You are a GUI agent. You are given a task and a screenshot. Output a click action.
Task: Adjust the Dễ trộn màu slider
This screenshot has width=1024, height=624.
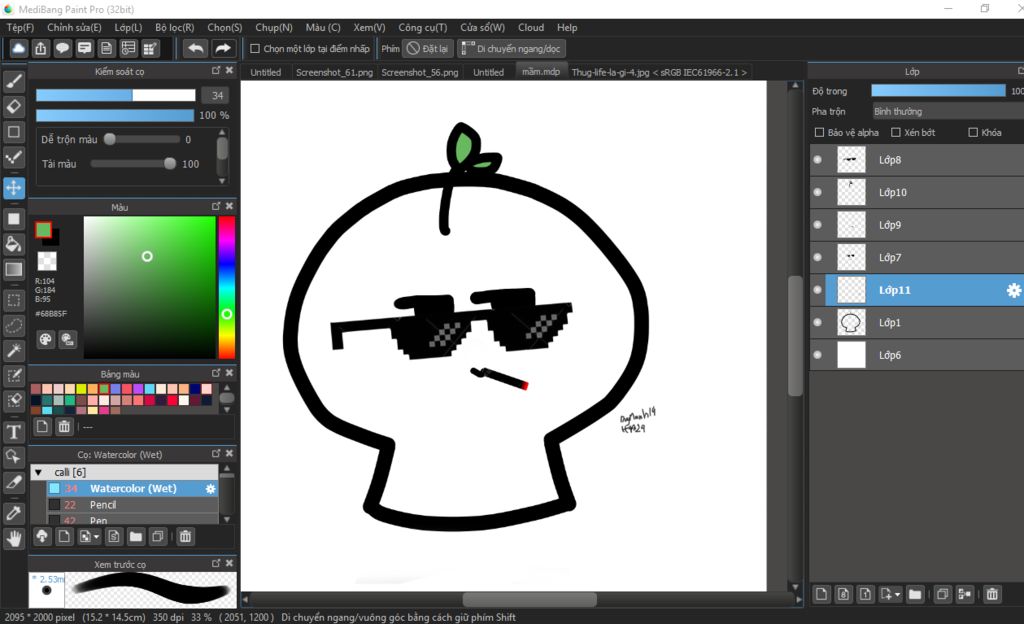click(x=142, y=139)
